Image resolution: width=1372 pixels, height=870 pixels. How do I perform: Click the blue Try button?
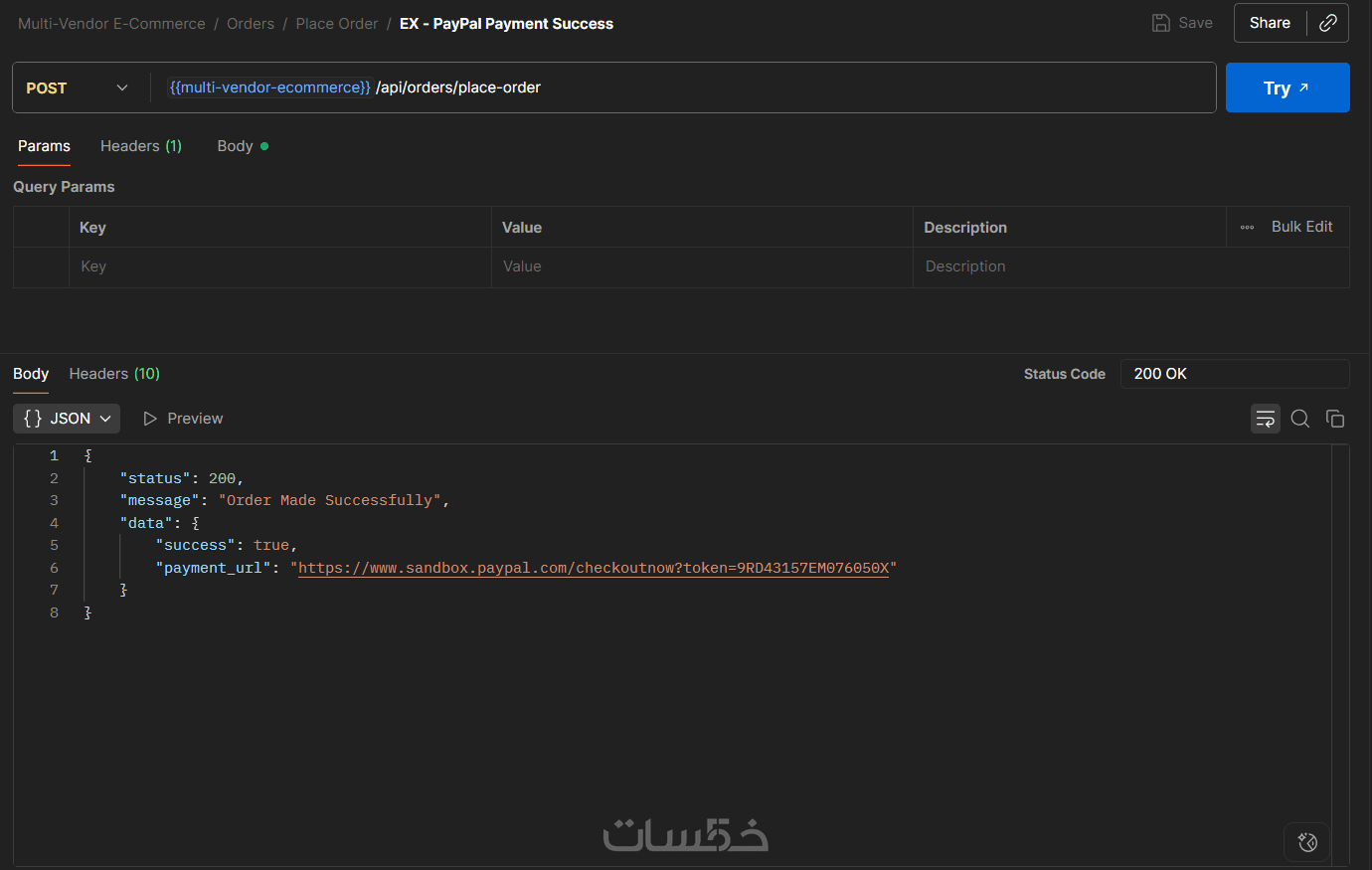pos(1287,87)
